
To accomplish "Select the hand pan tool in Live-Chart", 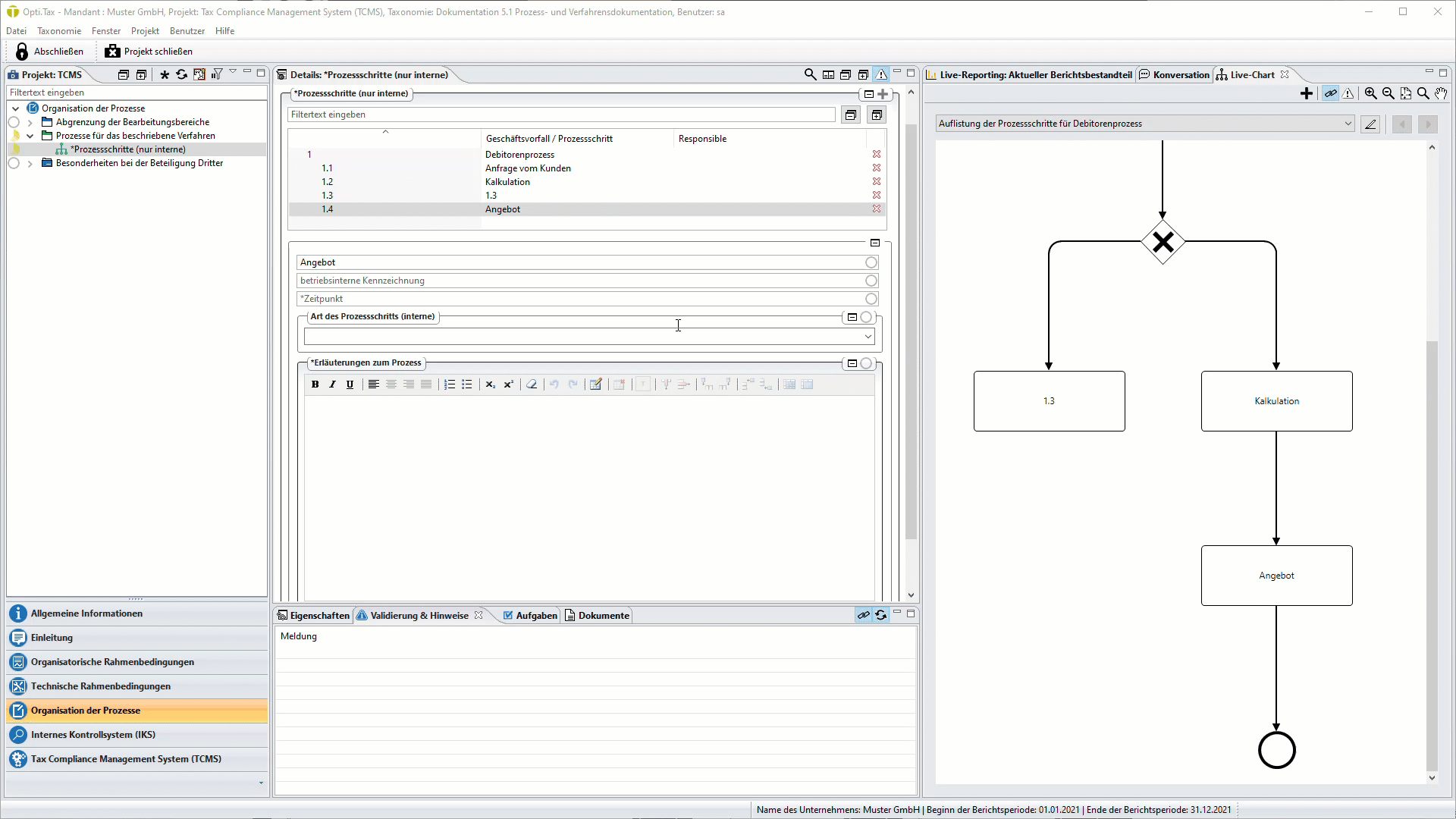I will click(1441, 93).
